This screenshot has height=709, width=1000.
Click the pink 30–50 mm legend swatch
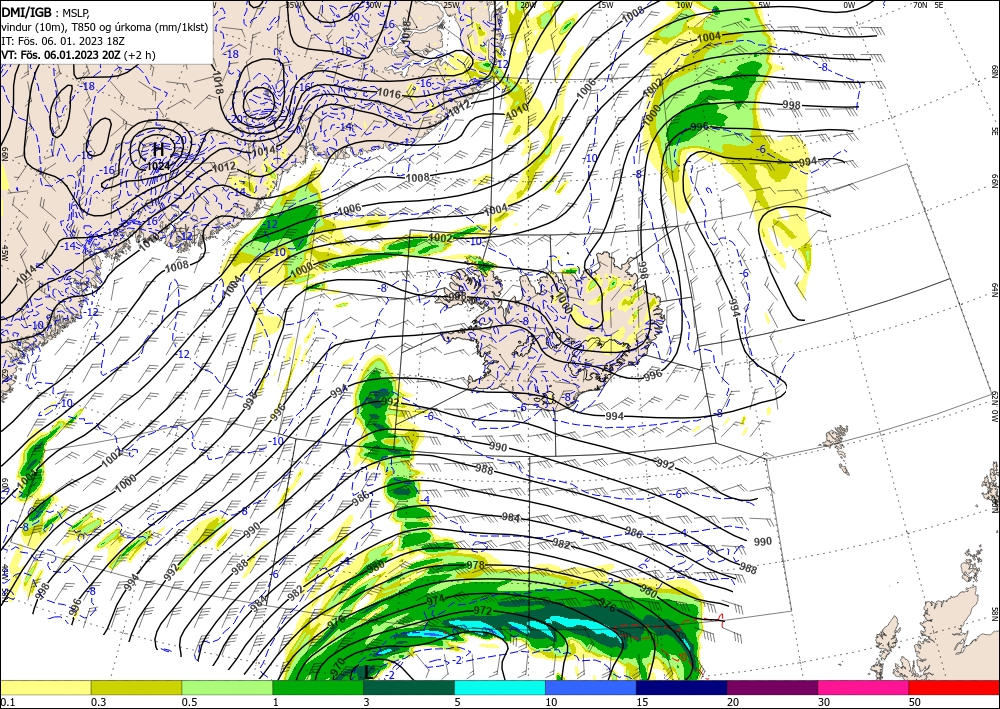(x=864, y=687)
